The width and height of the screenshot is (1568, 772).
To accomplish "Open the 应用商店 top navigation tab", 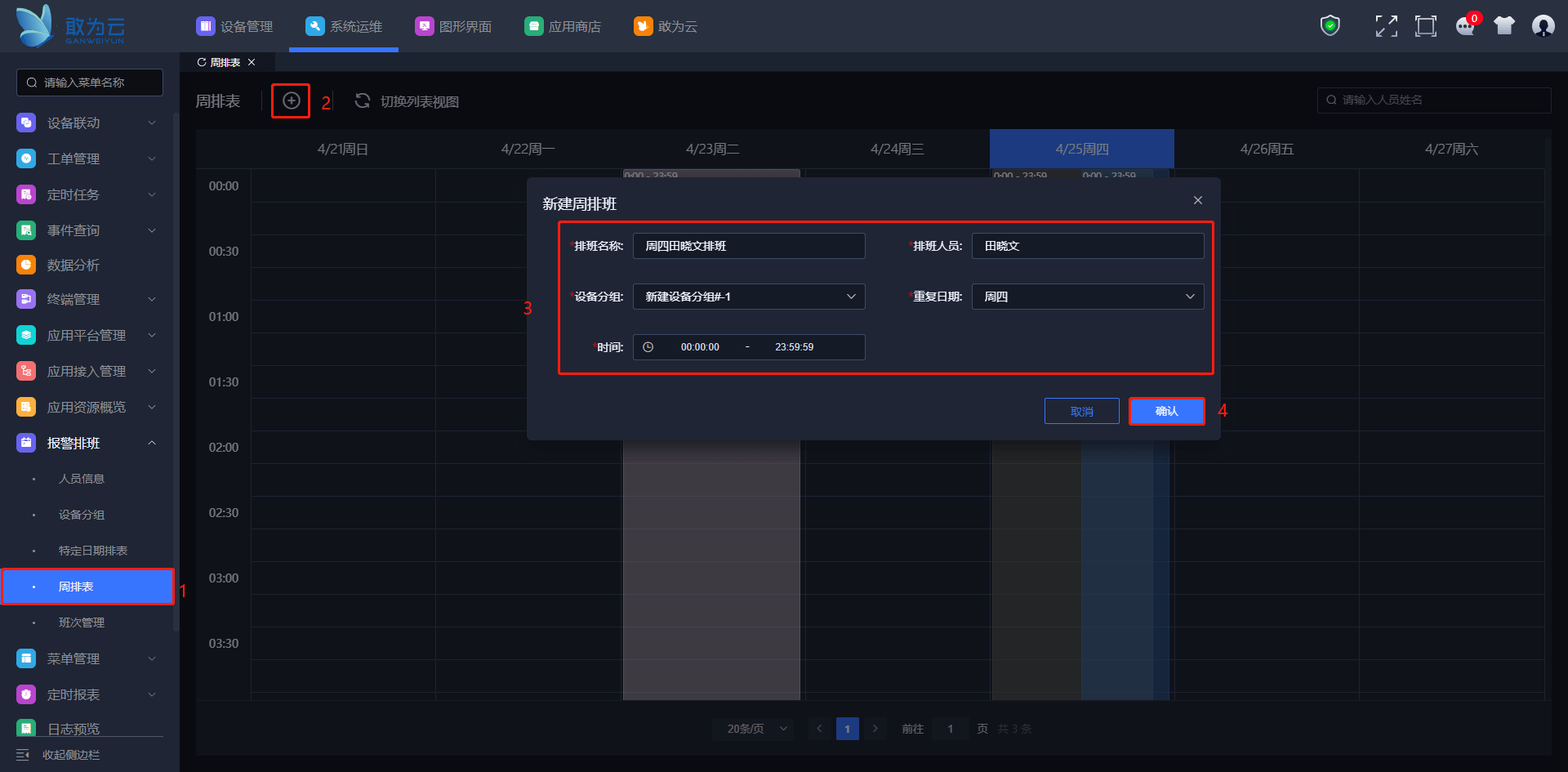I will (563, 26).
